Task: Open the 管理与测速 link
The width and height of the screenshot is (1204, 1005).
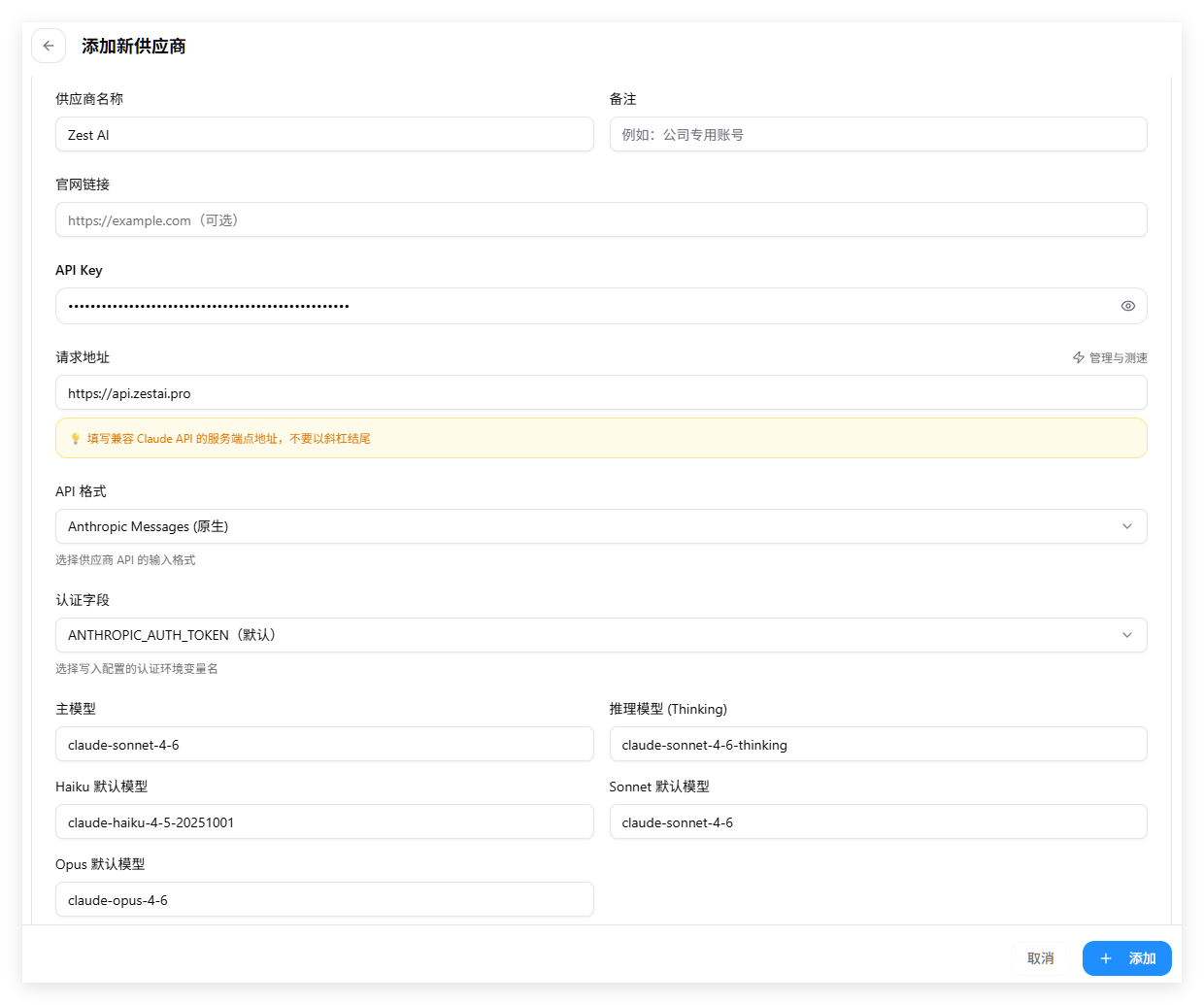Action: click(1118, 358)
